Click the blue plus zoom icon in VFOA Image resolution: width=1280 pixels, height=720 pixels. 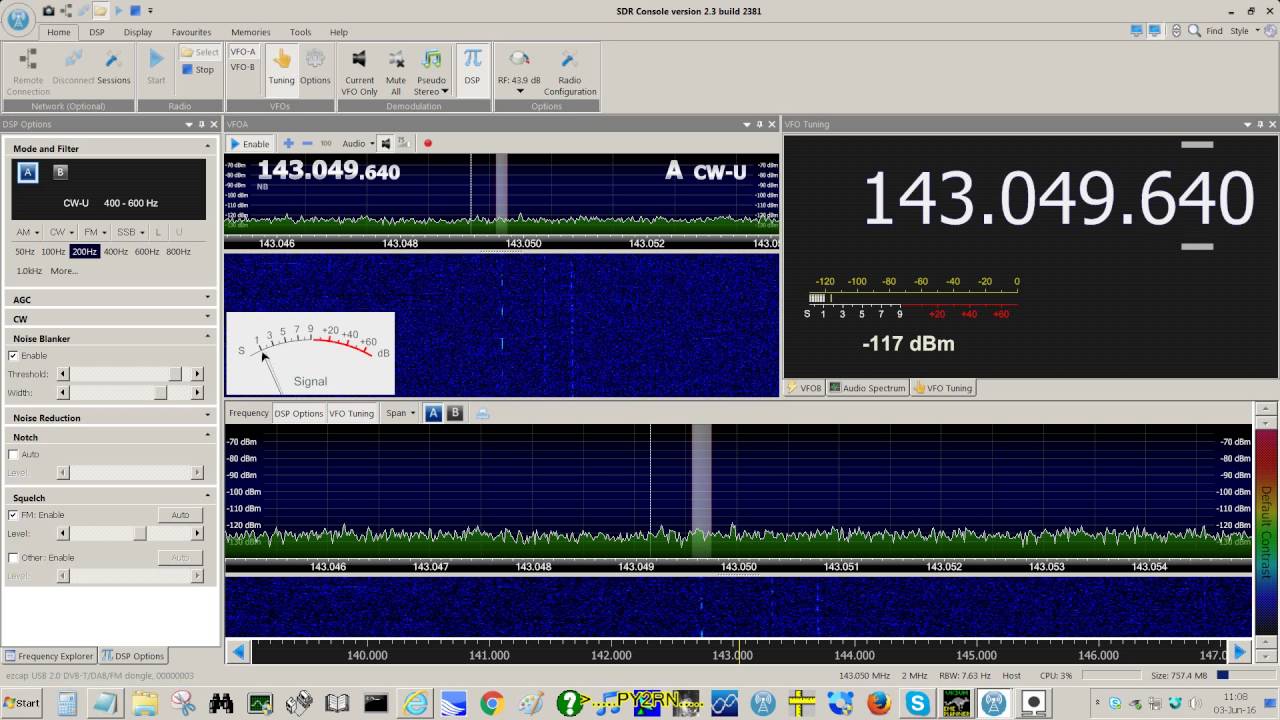[288, 143]
